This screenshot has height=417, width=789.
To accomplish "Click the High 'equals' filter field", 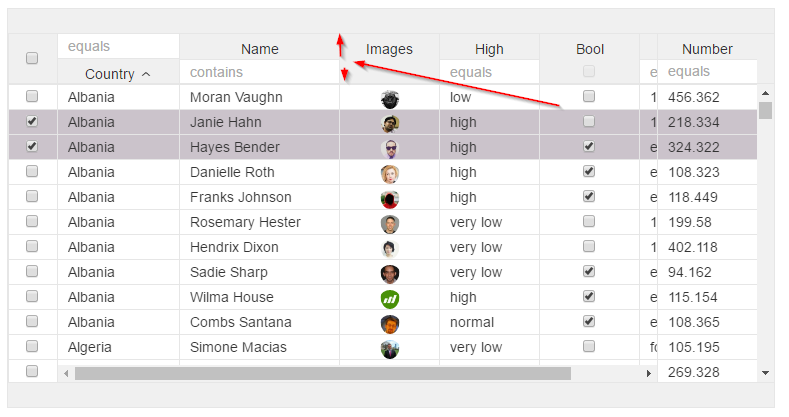I will click(x=489, y=72).
